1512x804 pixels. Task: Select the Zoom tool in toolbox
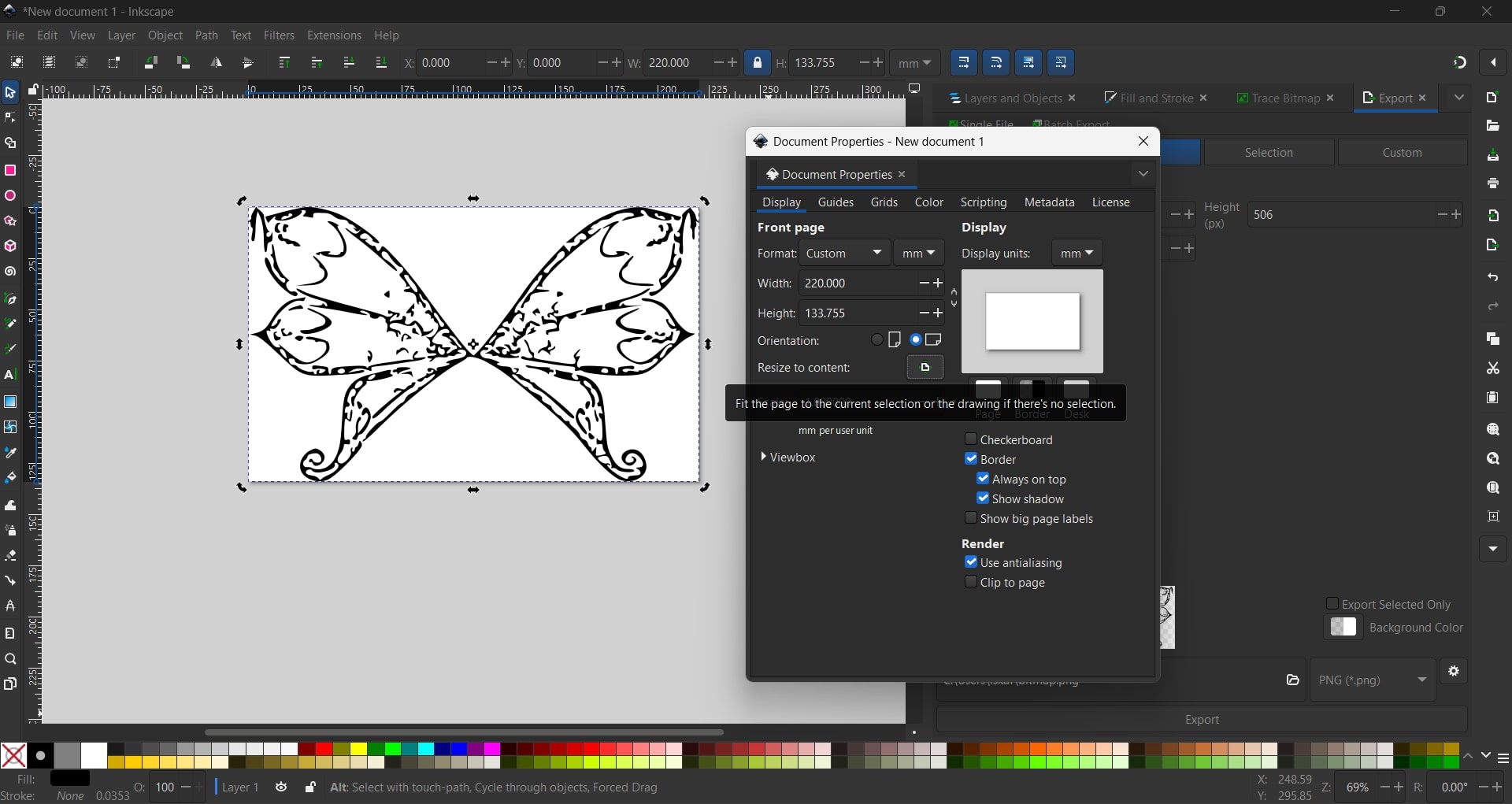pyautogui.click(x=10, y=659)
